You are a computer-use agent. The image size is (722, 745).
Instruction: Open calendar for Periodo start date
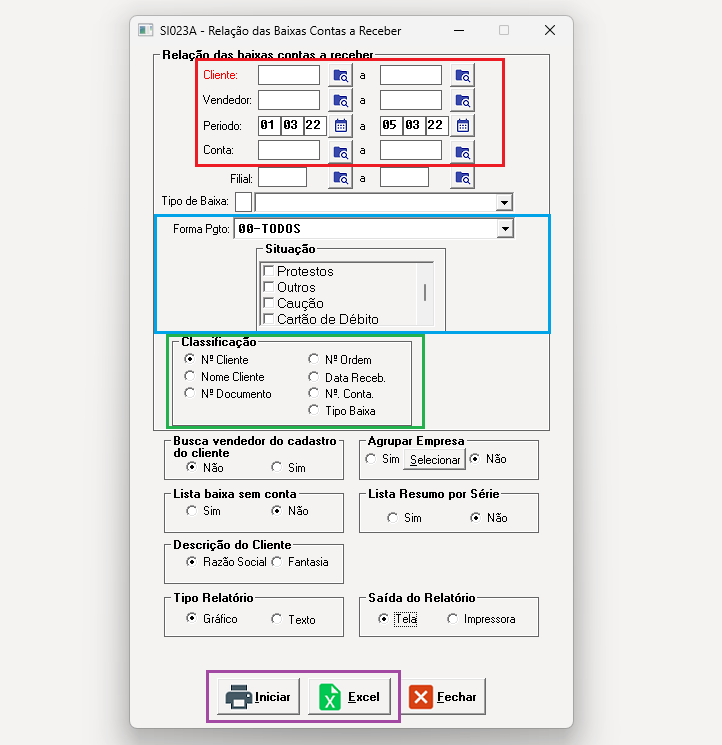[341, 125]
